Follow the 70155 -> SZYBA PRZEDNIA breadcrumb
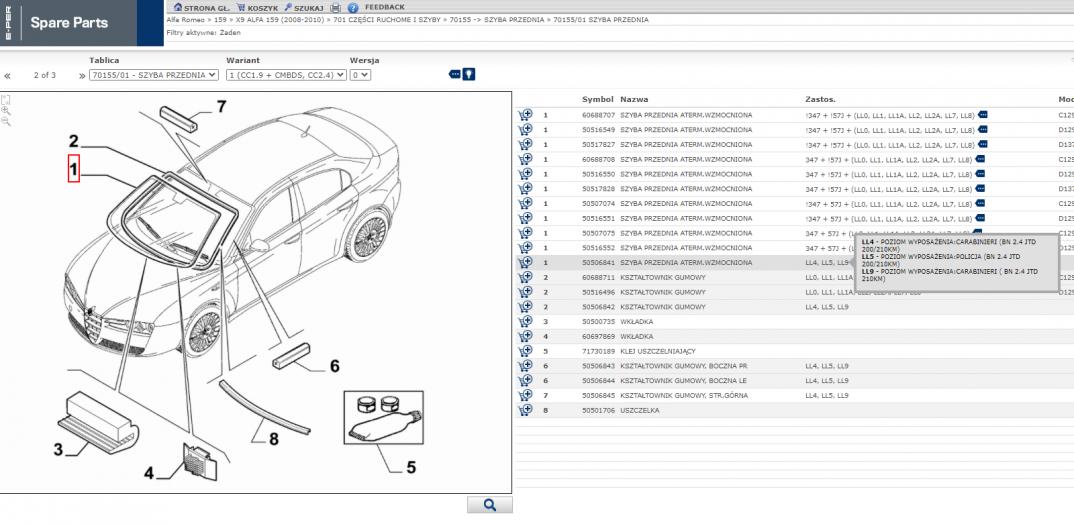 tap(497, 20)
